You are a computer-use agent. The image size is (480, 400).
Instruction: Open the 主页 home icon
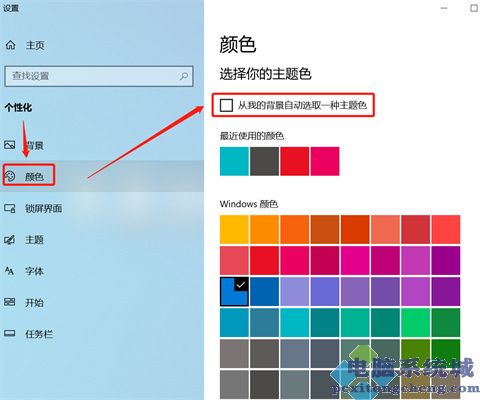coord(10,45)
